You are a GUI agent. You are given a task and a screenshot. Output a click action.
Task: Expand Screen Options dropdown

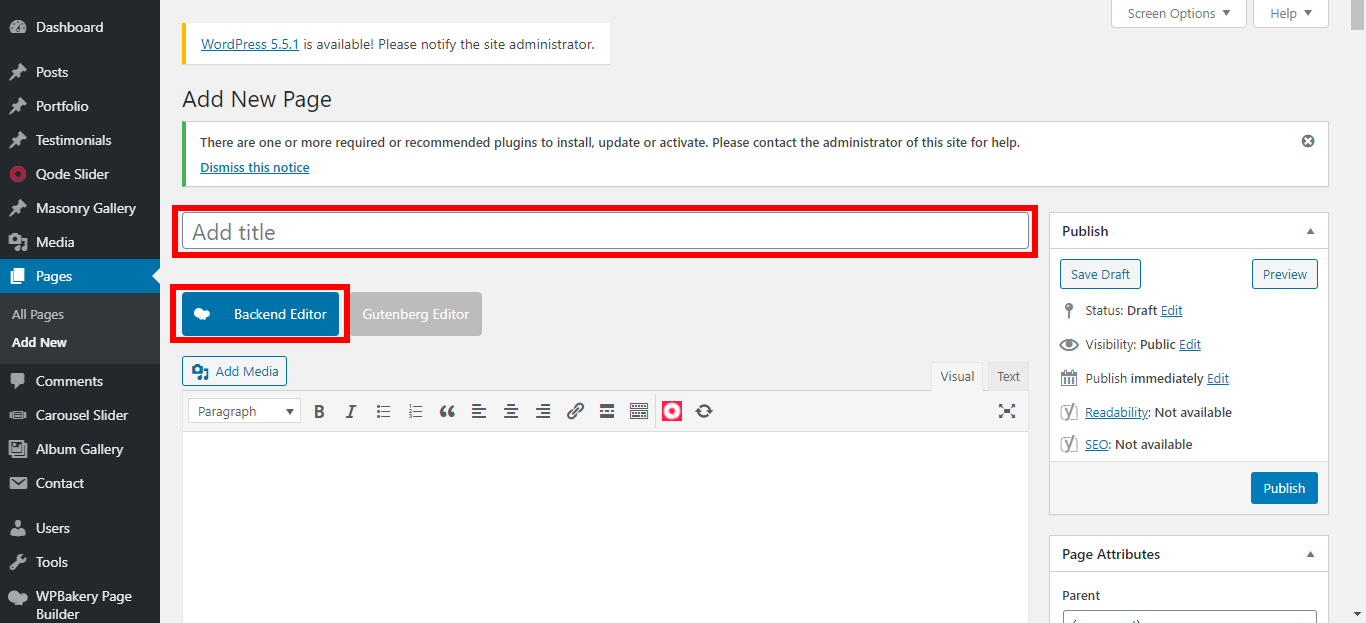tap(1179, 13)
